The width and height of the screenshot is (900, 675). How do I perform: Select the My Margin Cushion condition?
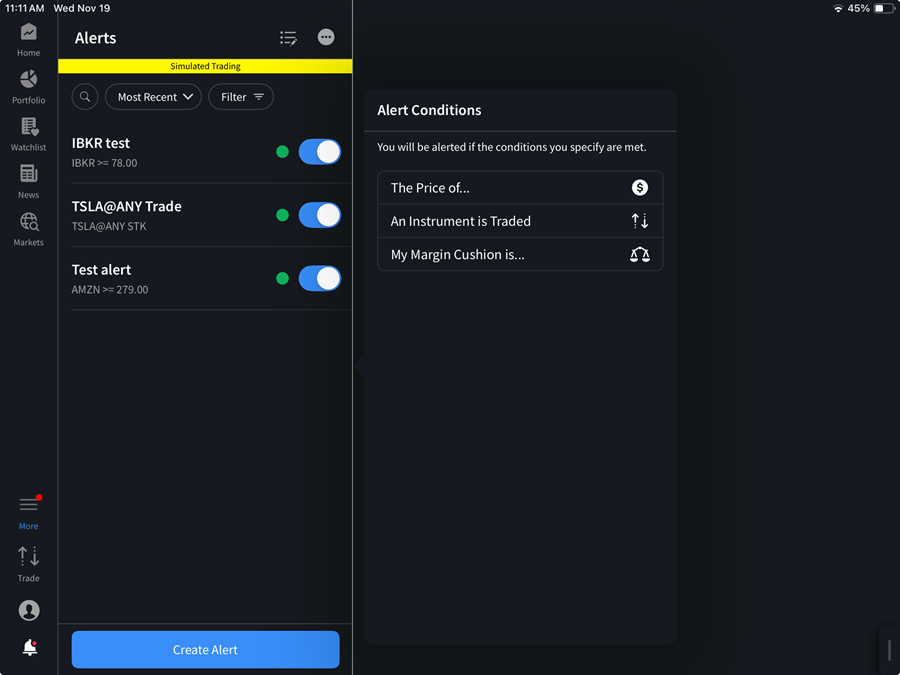point(520,254)
